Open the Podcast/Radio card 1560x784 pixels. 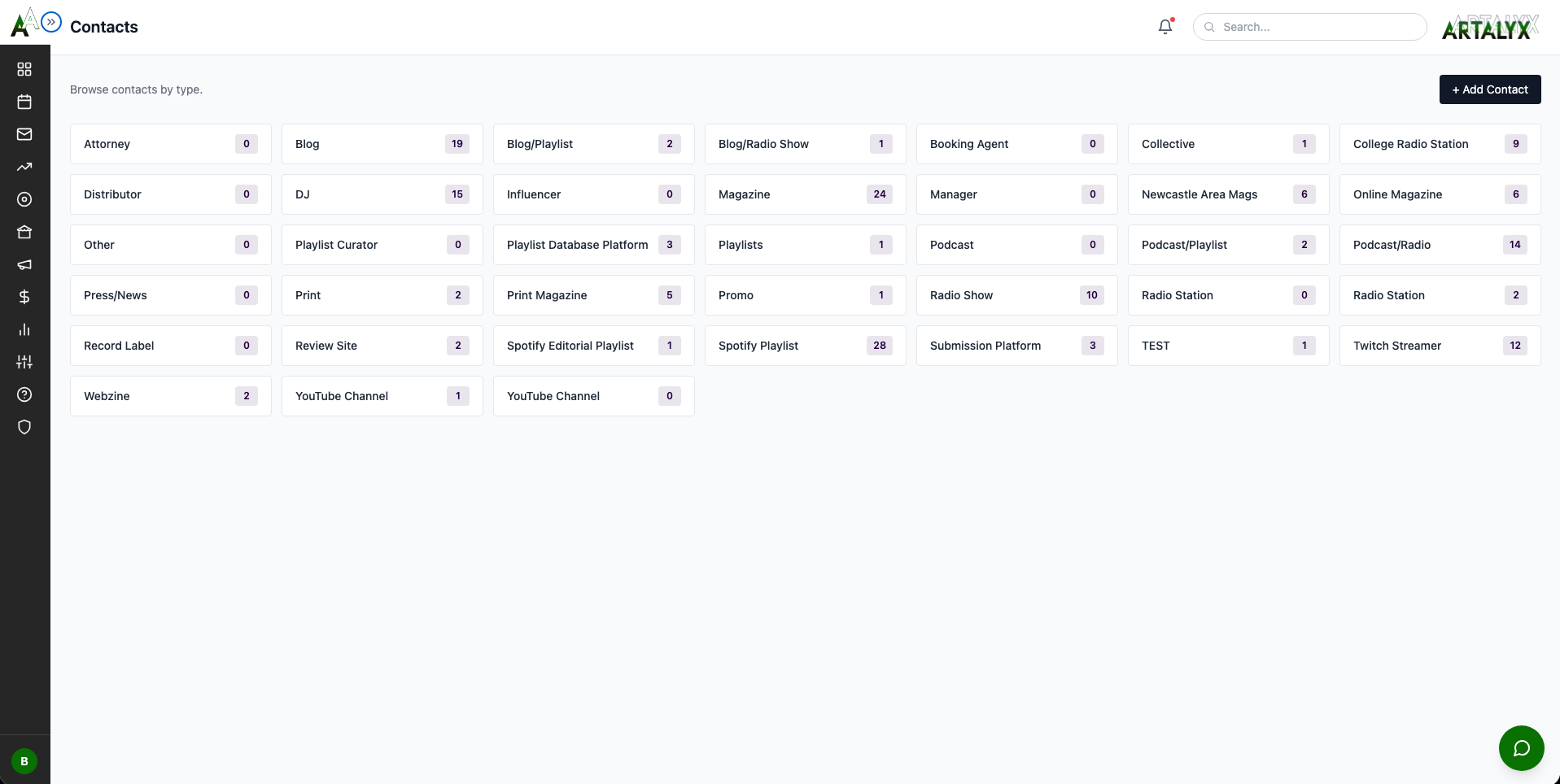point(1440,245)
